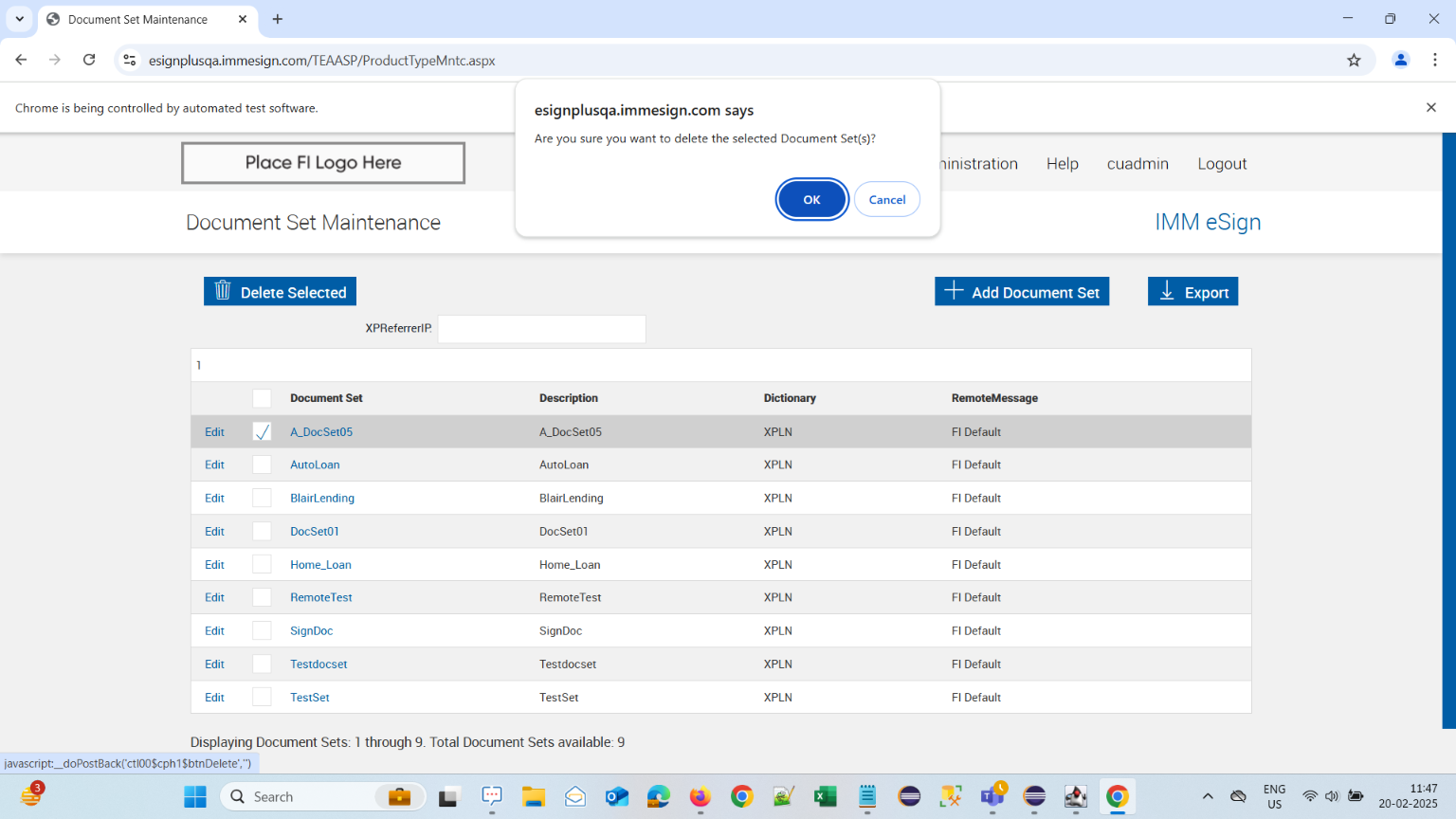Open File Explorer from the taskbar
Screen dimensions: 1456x819
(x=534, y=796)
